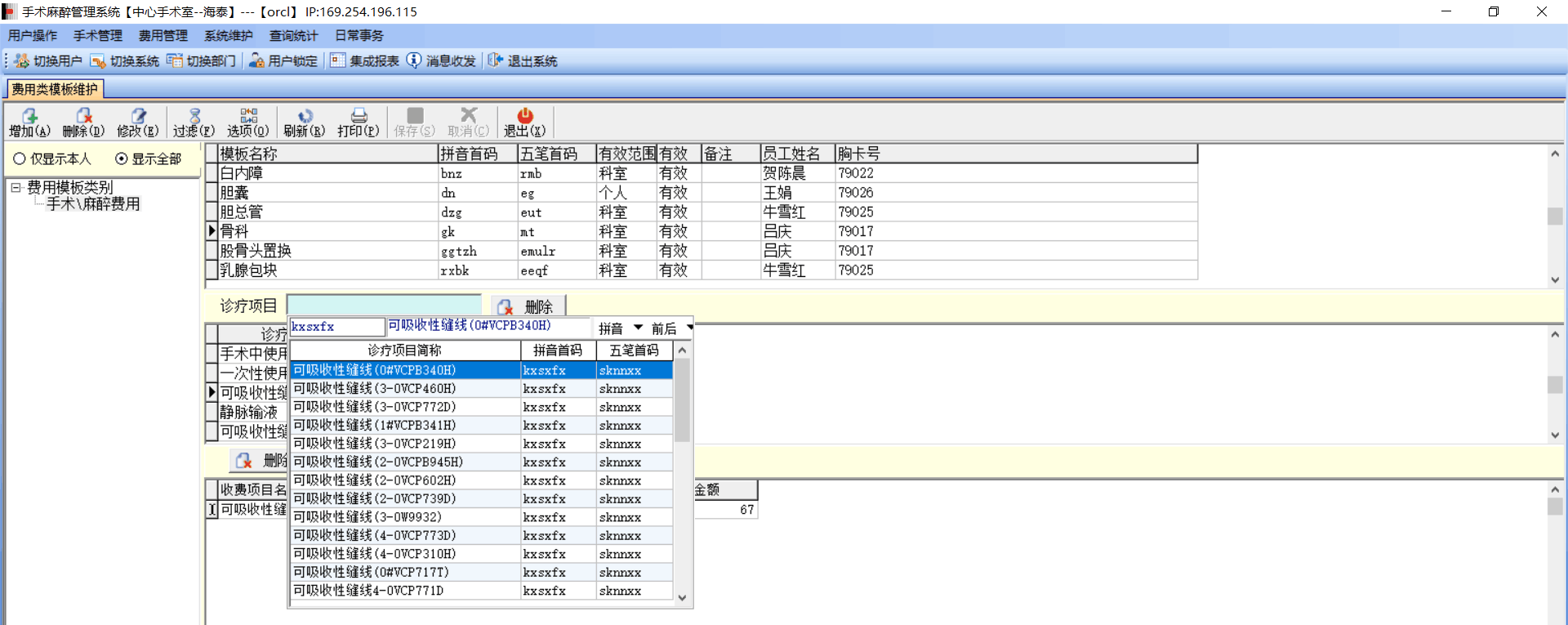Select the 仅显示本人 radio button
1568x625 pixels.
[20, 158]
